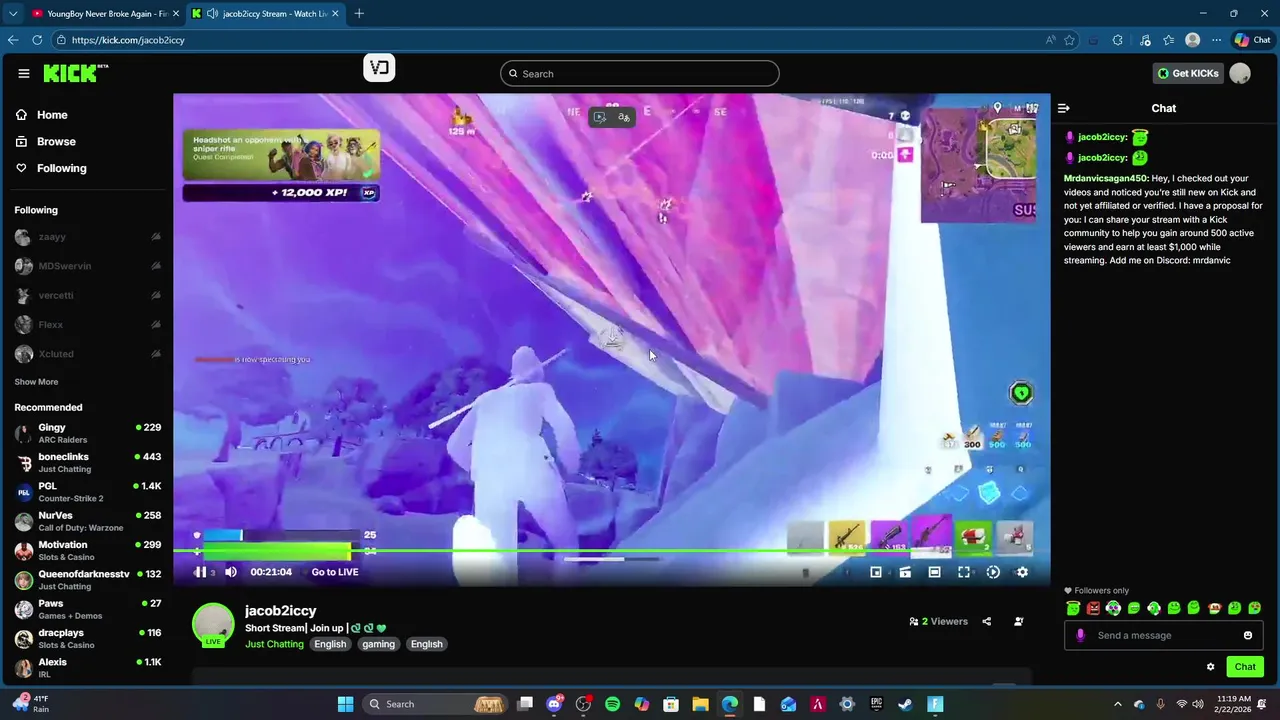Collapse the chat panel

pyautogui.click(x=1064, y=108)
